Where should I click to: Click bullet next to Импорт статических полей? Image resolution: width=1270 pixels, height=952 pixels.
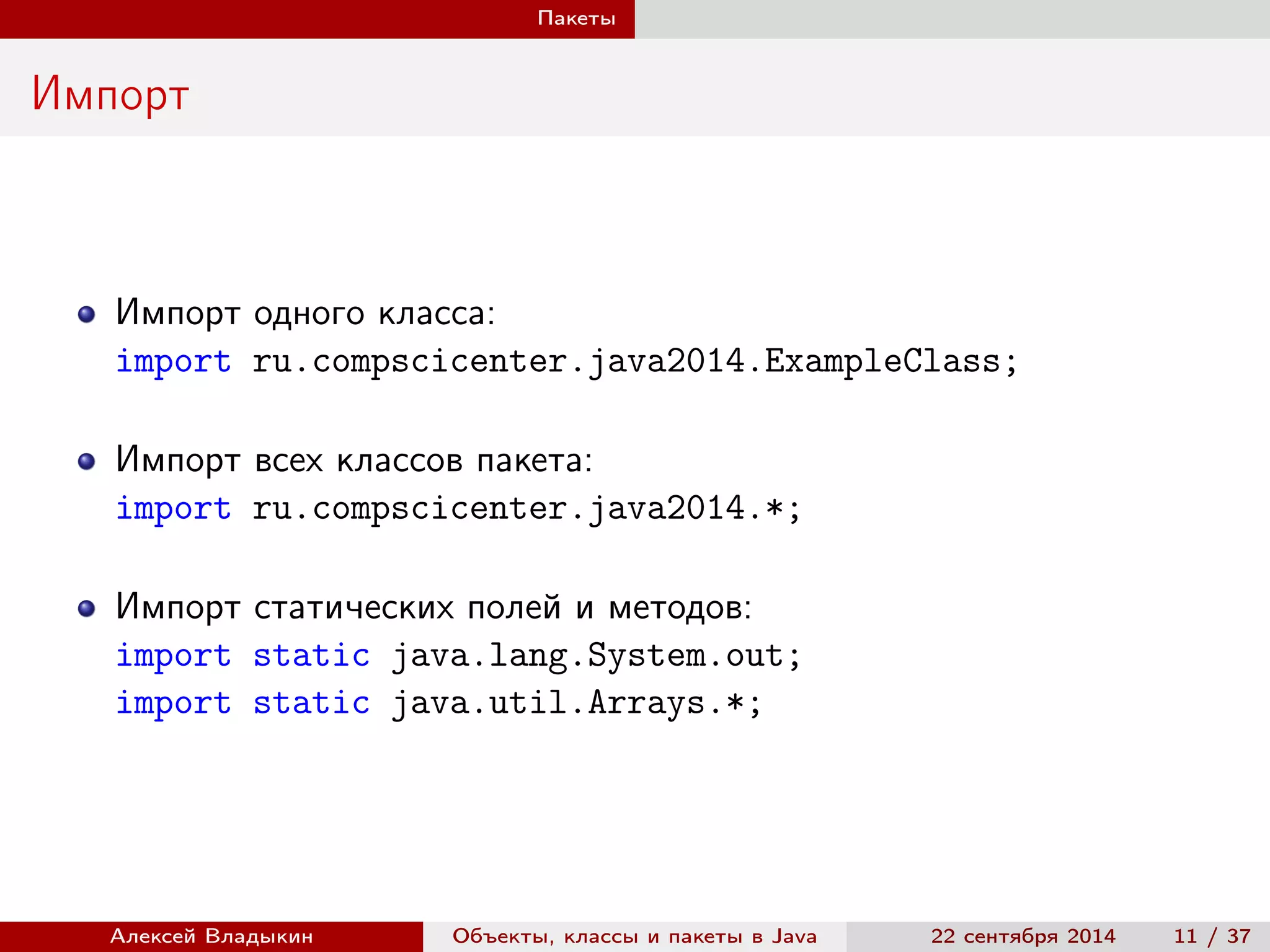click(x=87, y=609)
